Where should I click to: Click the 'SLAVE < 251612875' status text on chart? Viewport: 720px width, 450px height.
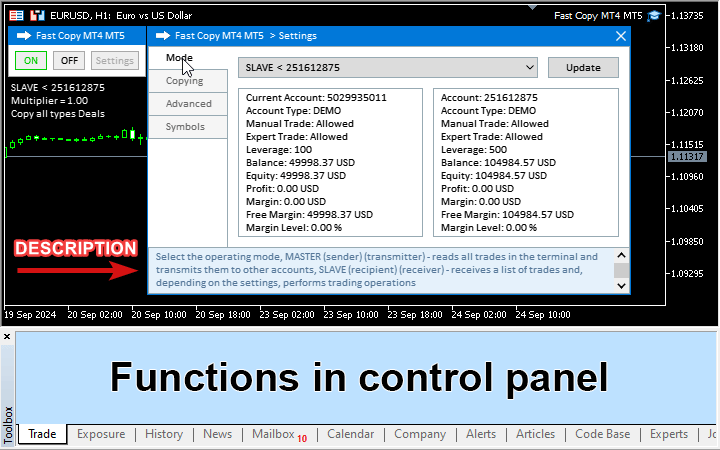(x=58, y=88)
